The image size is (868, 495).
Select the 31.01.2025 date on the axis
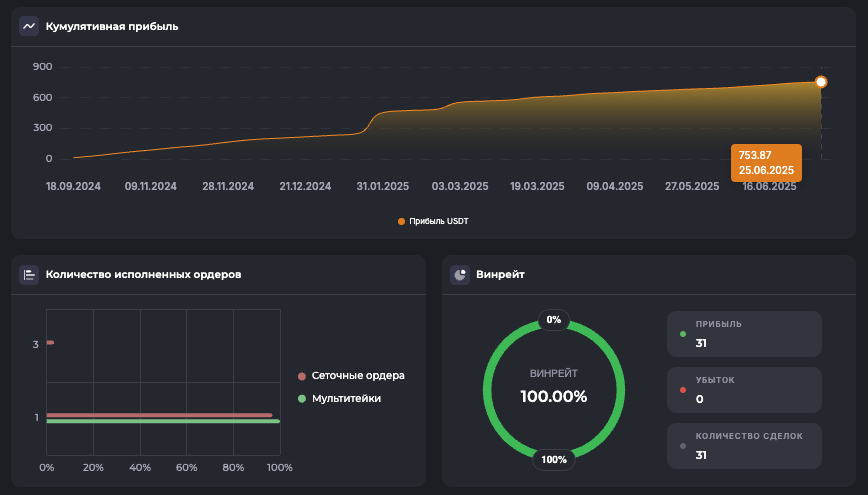click(384, 186)
